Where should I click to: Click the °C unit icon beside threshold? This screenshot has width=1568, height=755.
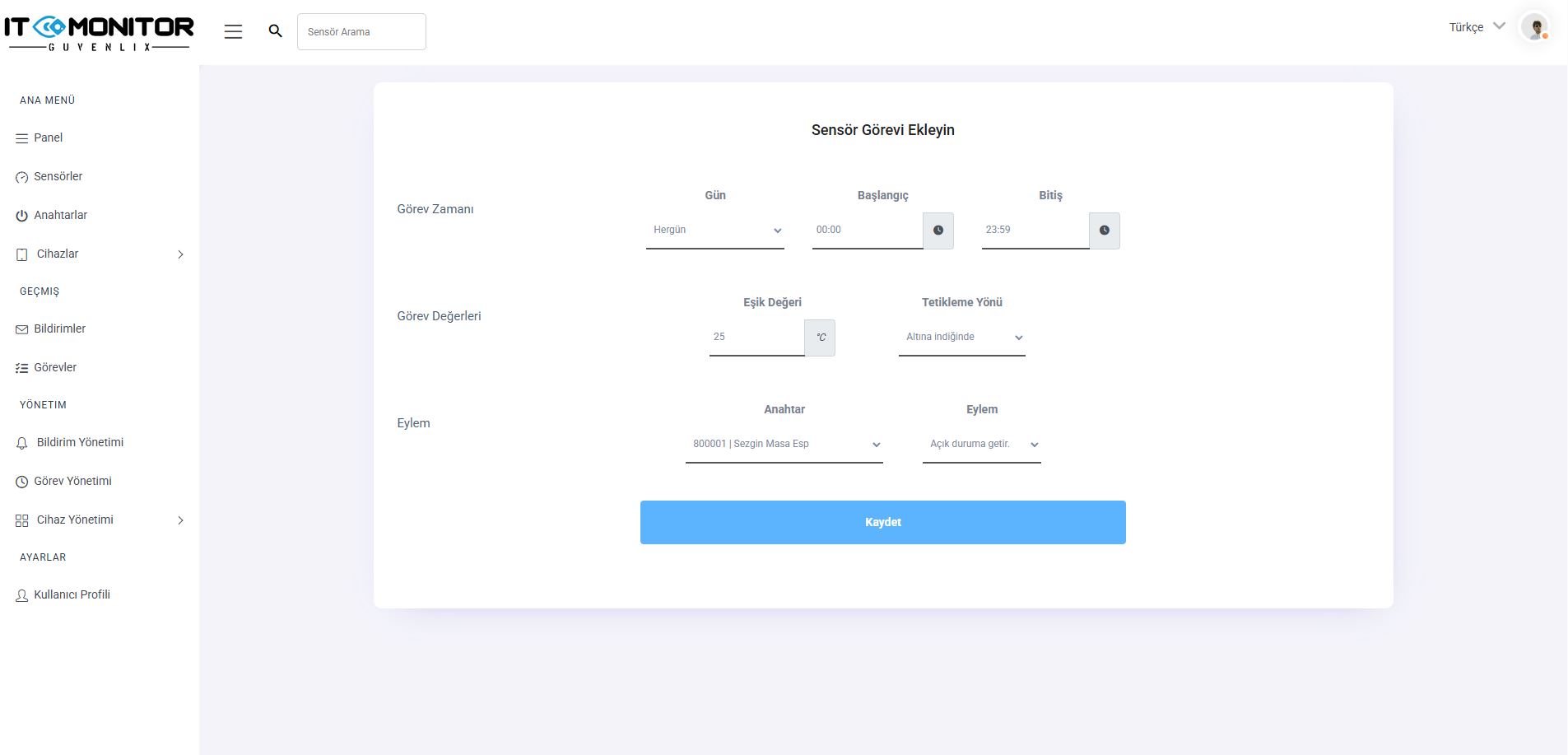820,338
